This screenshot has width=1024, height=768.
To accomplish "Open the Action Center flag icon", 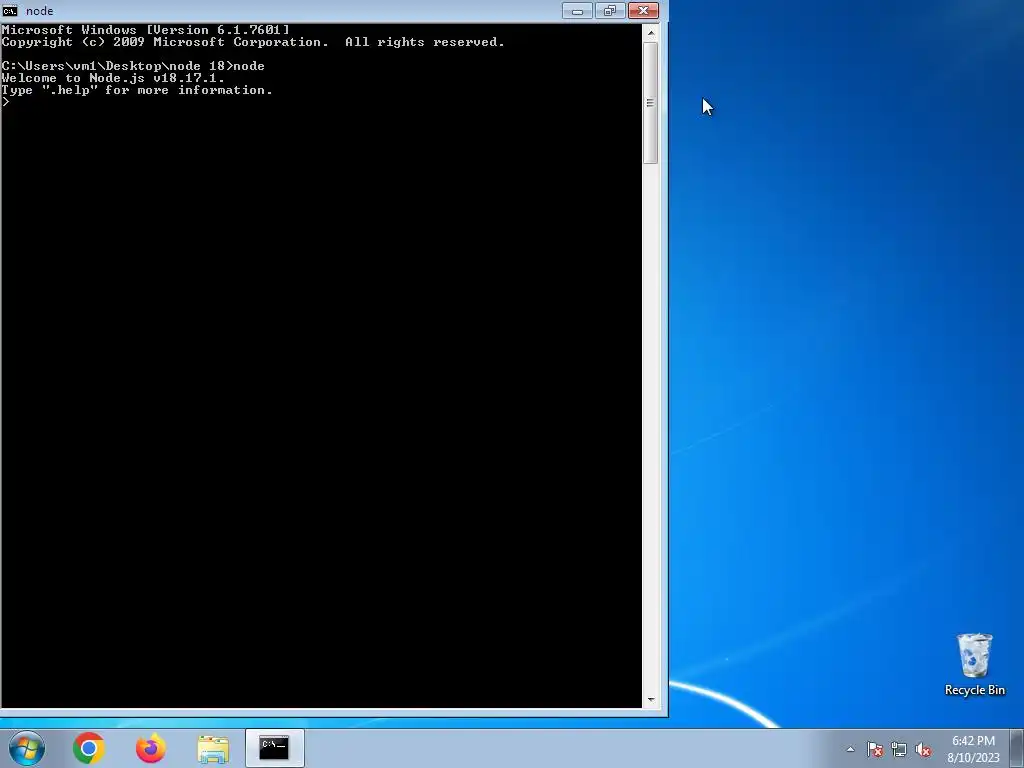I will pos(875,749).
